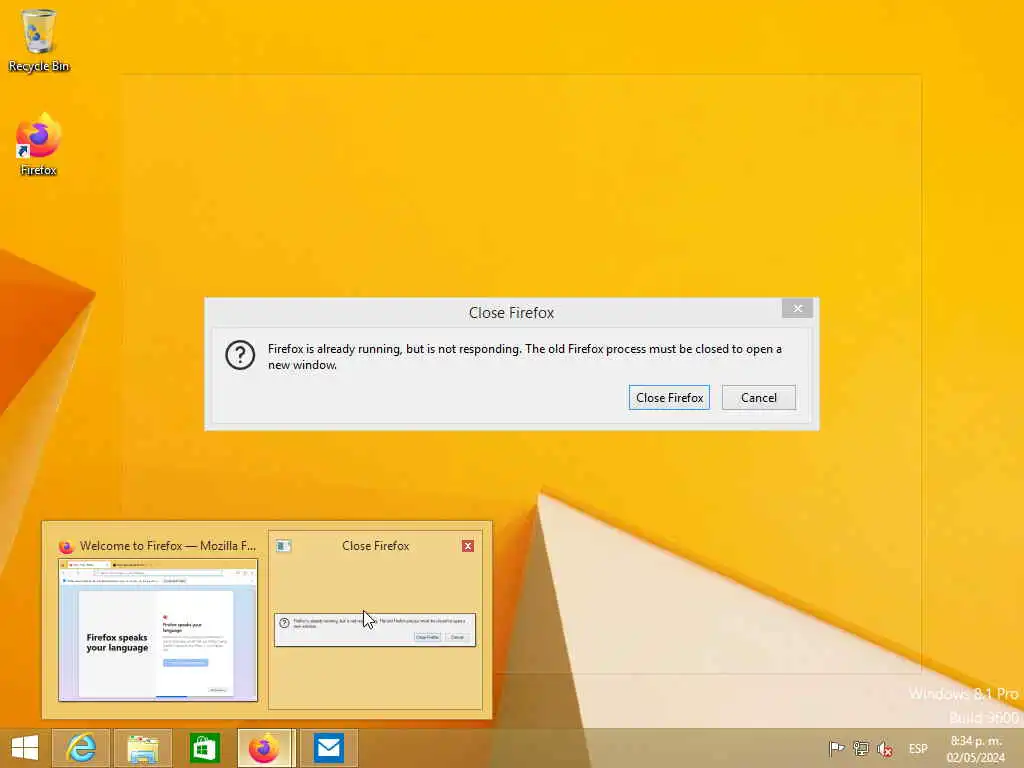Close the dialog with title bar X
The height and width of the screenshot is (768, 1024).
click(797, 308)
